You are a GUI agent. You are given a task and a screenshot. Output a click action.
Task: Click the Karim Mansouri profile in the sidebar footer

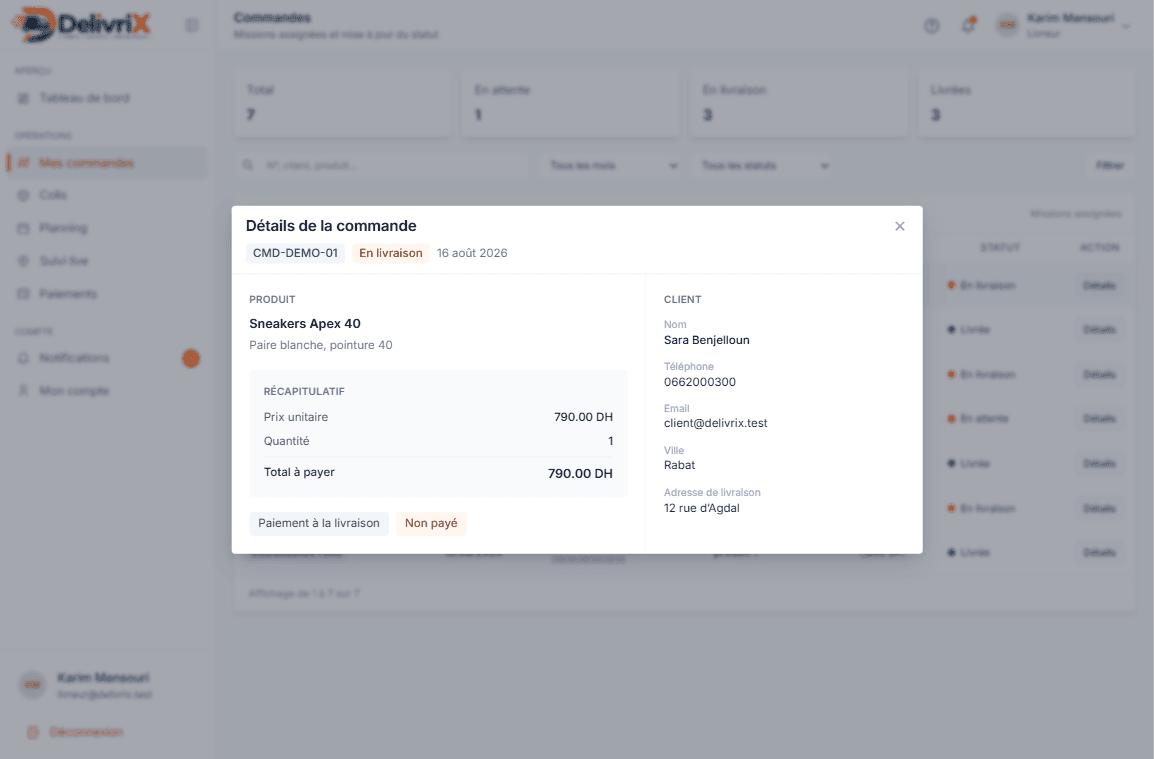tap(87, 685)
